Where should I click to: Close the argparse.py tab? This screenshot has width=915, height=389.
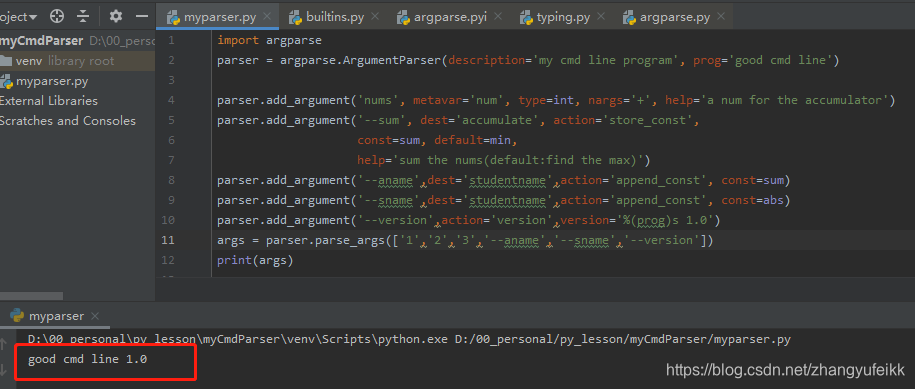tap(721, 17)
